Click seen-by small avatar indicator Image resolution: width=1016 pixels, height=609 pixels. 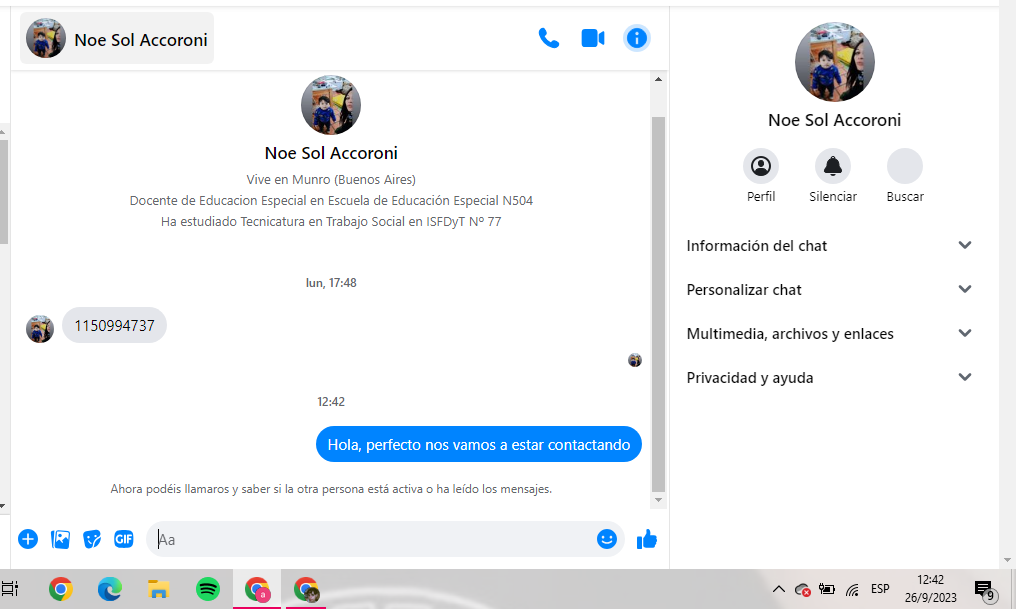click(x=635, y=360)
